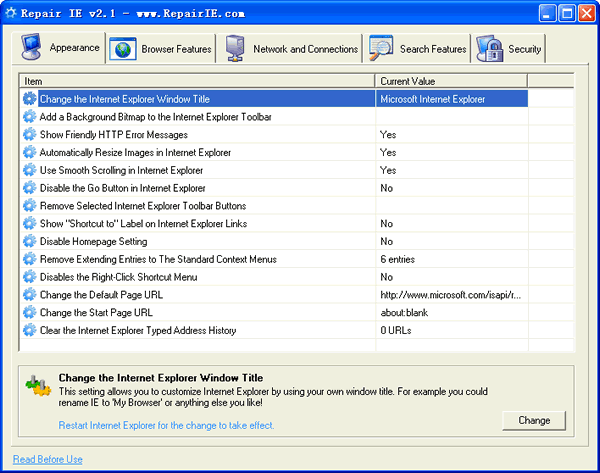
Task: Click gear icon beside Clear Typed Address History
Action: pyautogui.click(x=29, y=330)
